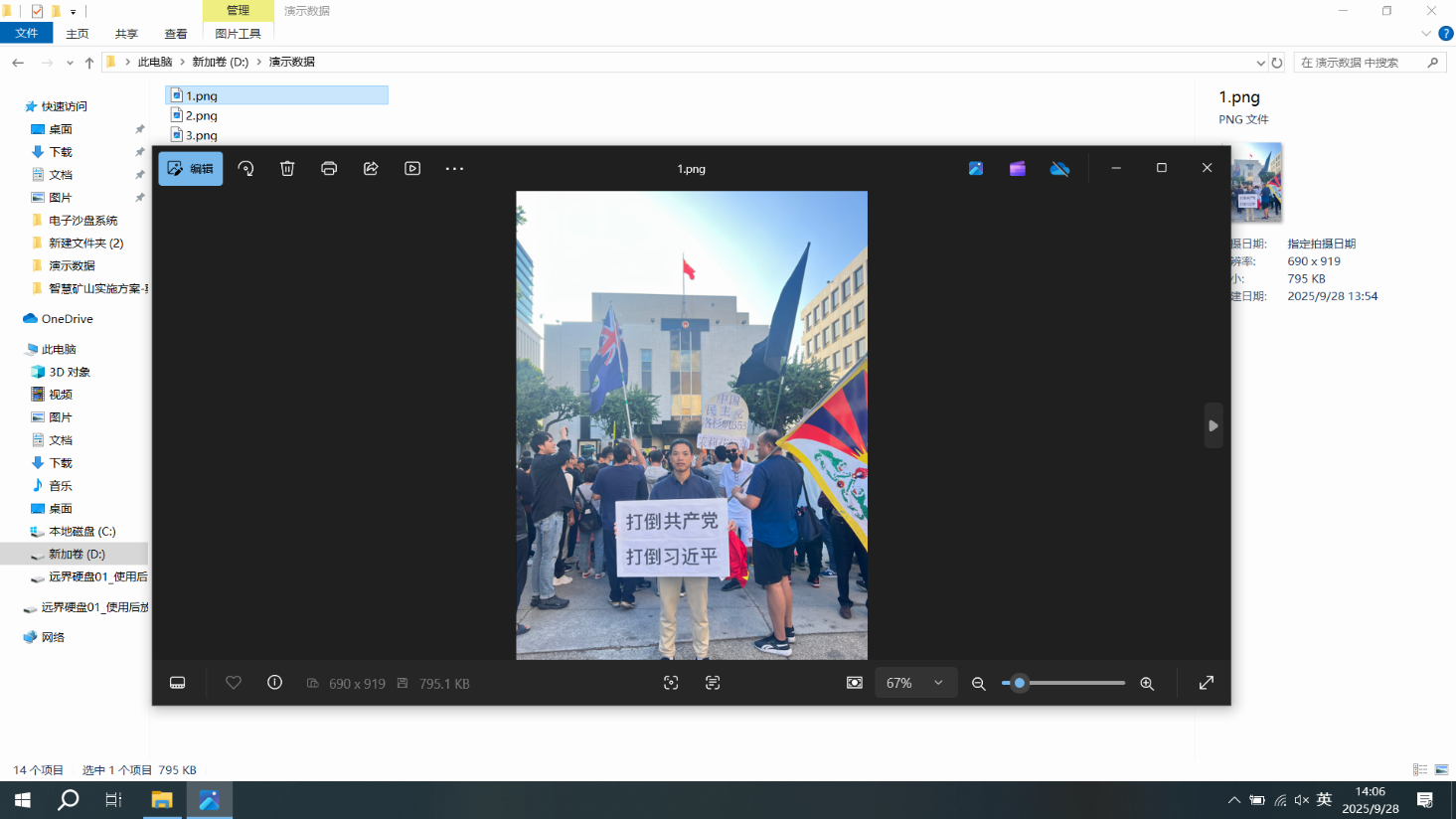Rotate the photo using the rotate icon
Viewport: 1456px width, 819px height.
(x=245, y=169)
